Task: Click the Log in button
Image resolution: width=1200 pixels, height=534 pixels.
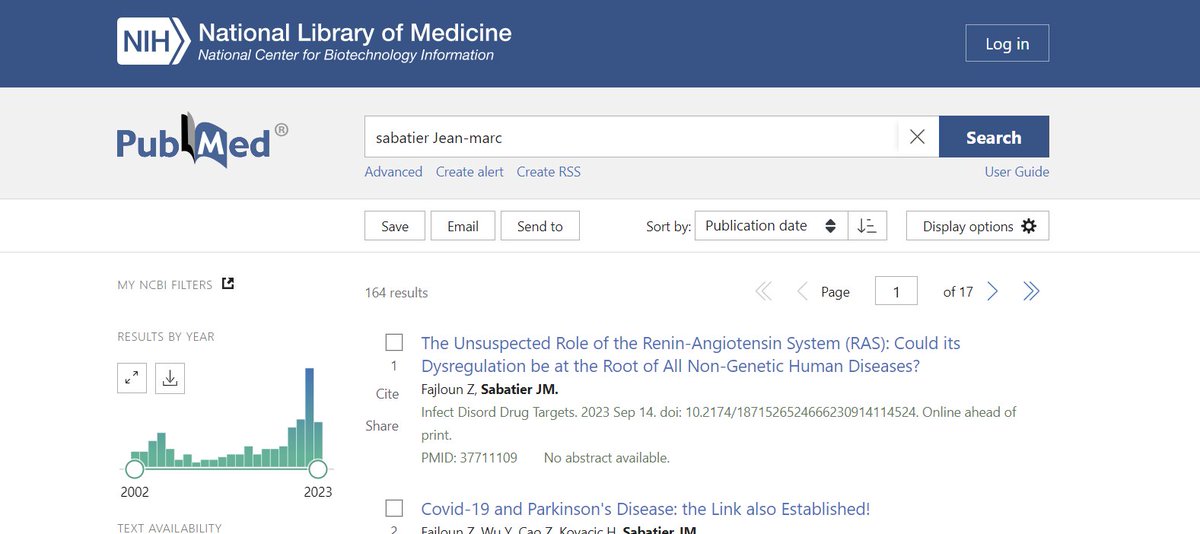Action: coord(1007,44)
